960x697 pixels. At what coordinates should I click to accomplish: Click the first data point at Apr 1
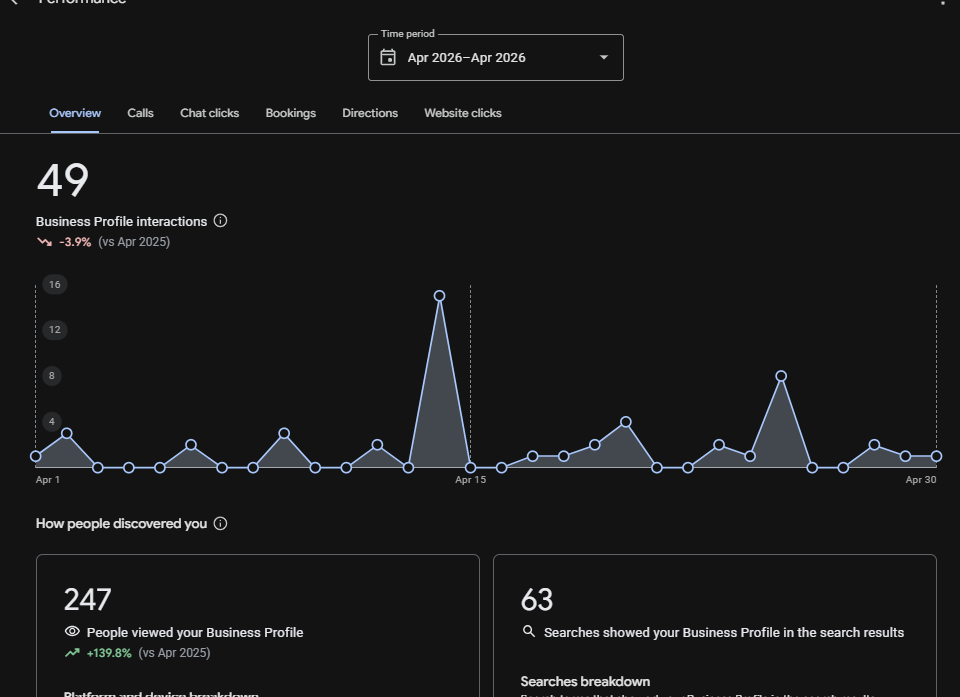point(36,456)
